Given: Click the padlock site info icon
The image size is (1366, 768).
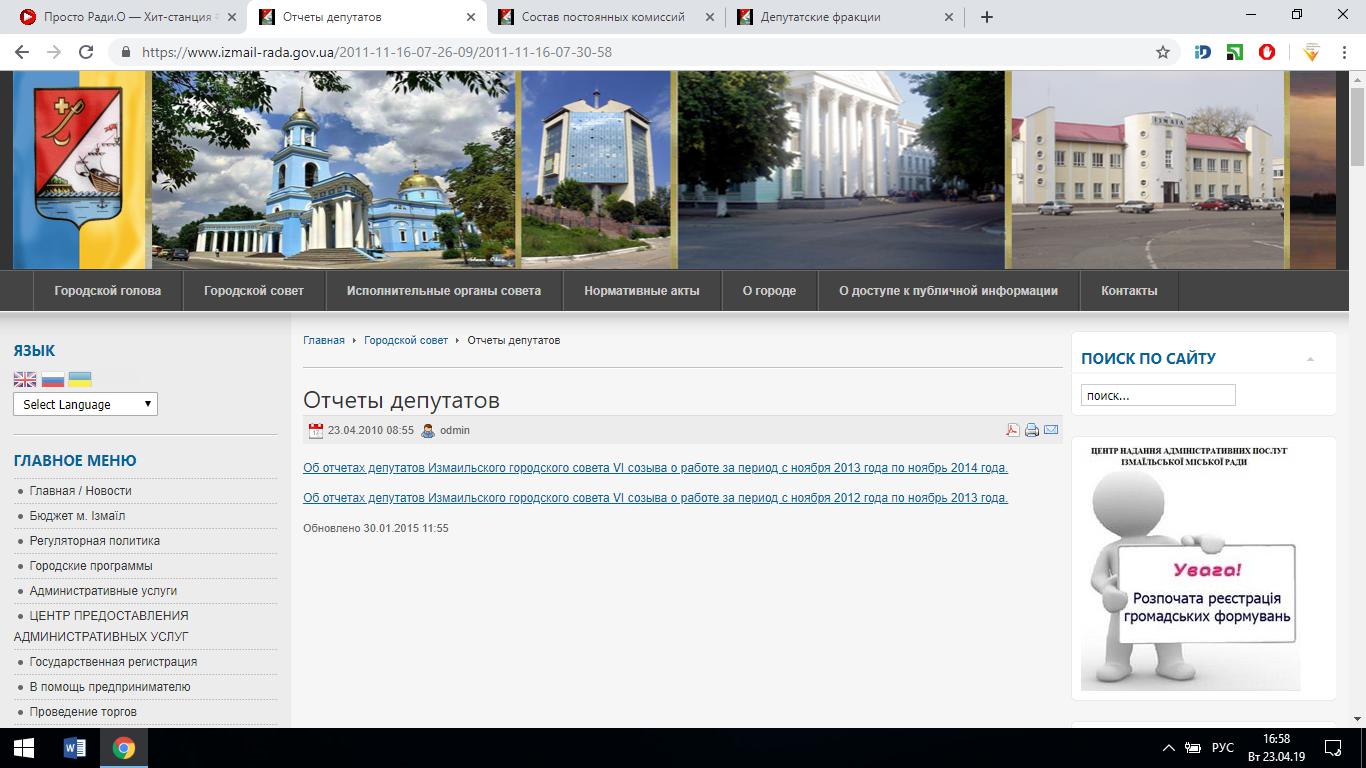Looking at the screenshot, I should click(126, 52).
